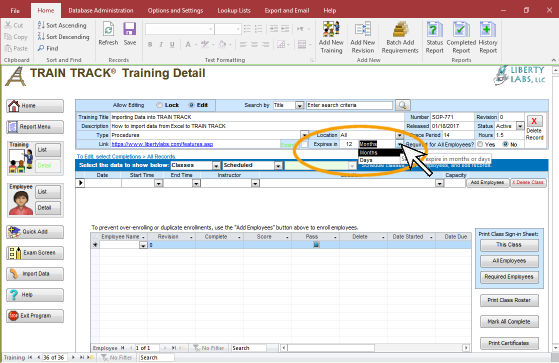Click Exit Program stop icon
This screenshot has width=559, height=363.
pos(14,316)
